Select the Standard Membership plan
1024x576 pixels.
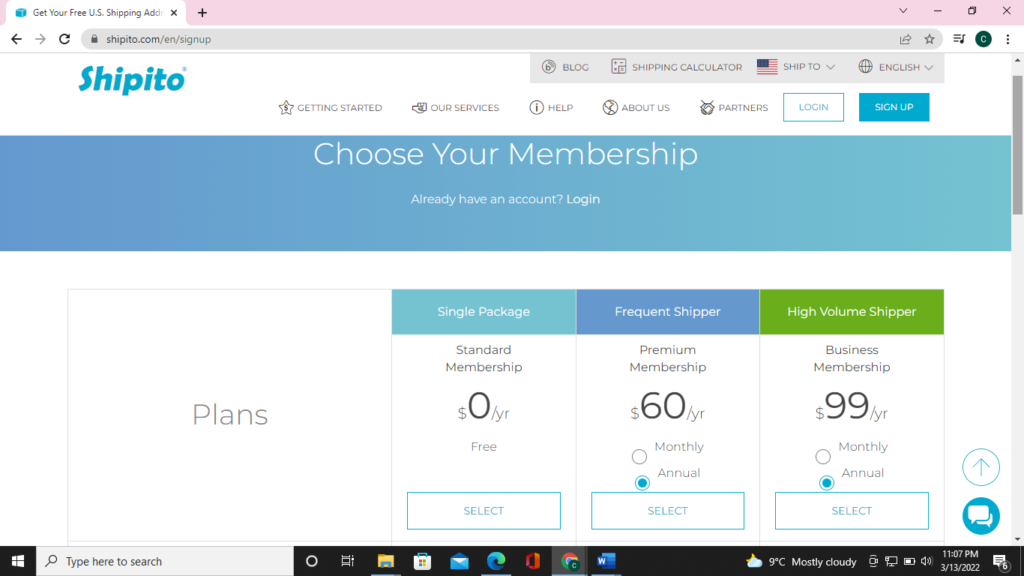[x=483, y=511]
